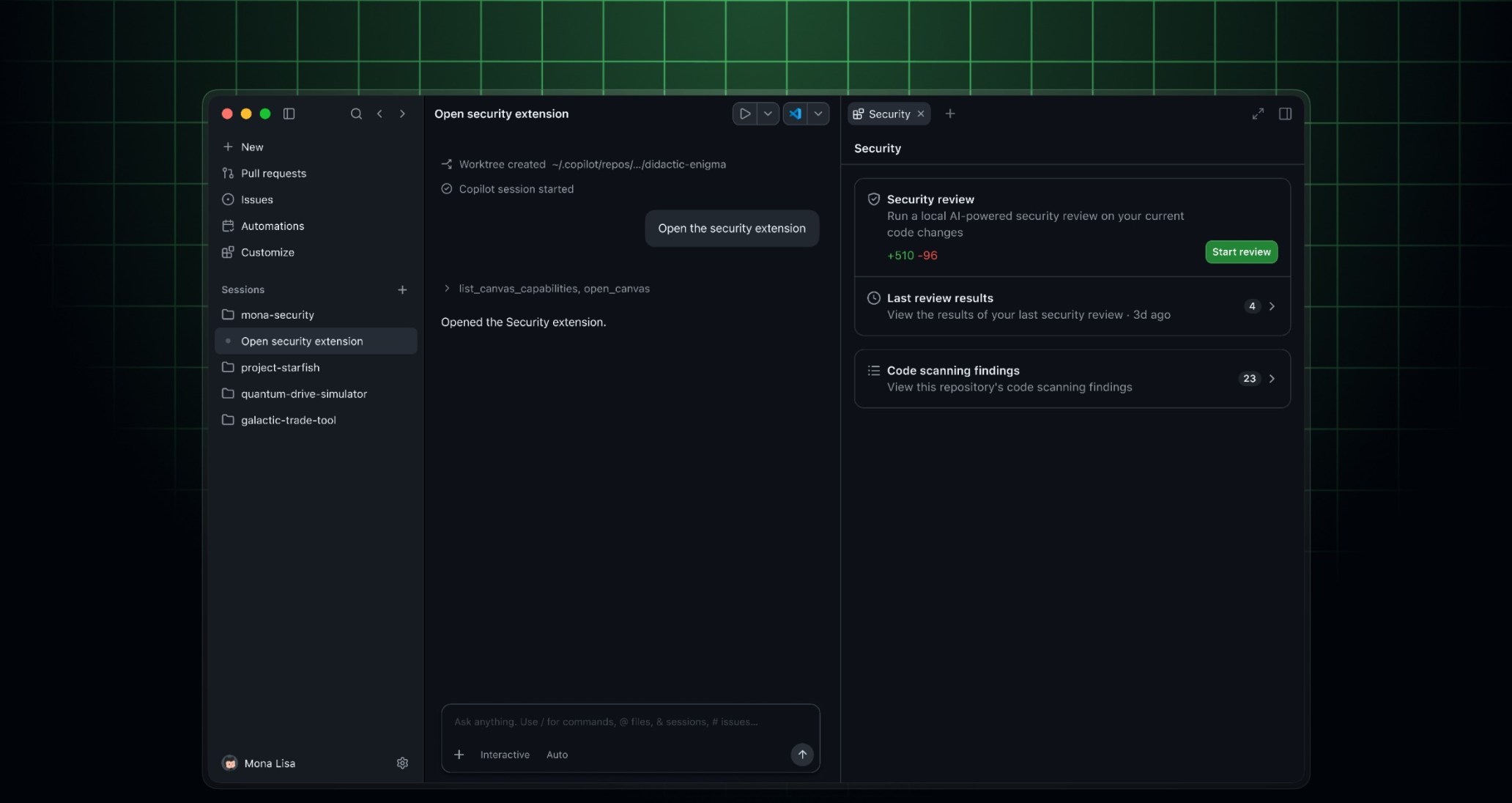This screenshot has height=803, width=1512.
Task: Click the Open security extension title
Action: coord(501,114)
